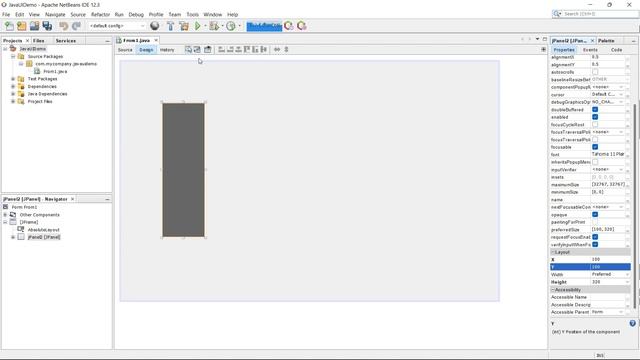The width and height of the screenshot is (640, 360).
Task: Collapse the Layout properties section
Action: [x=553, y=252]
